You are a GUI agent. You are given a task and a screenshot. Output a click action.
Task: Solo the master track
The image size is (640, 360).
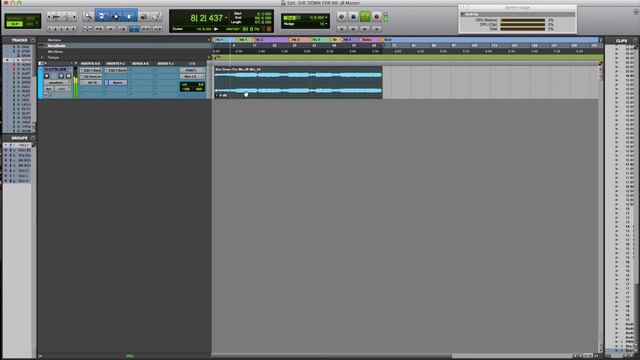(61, 76)
